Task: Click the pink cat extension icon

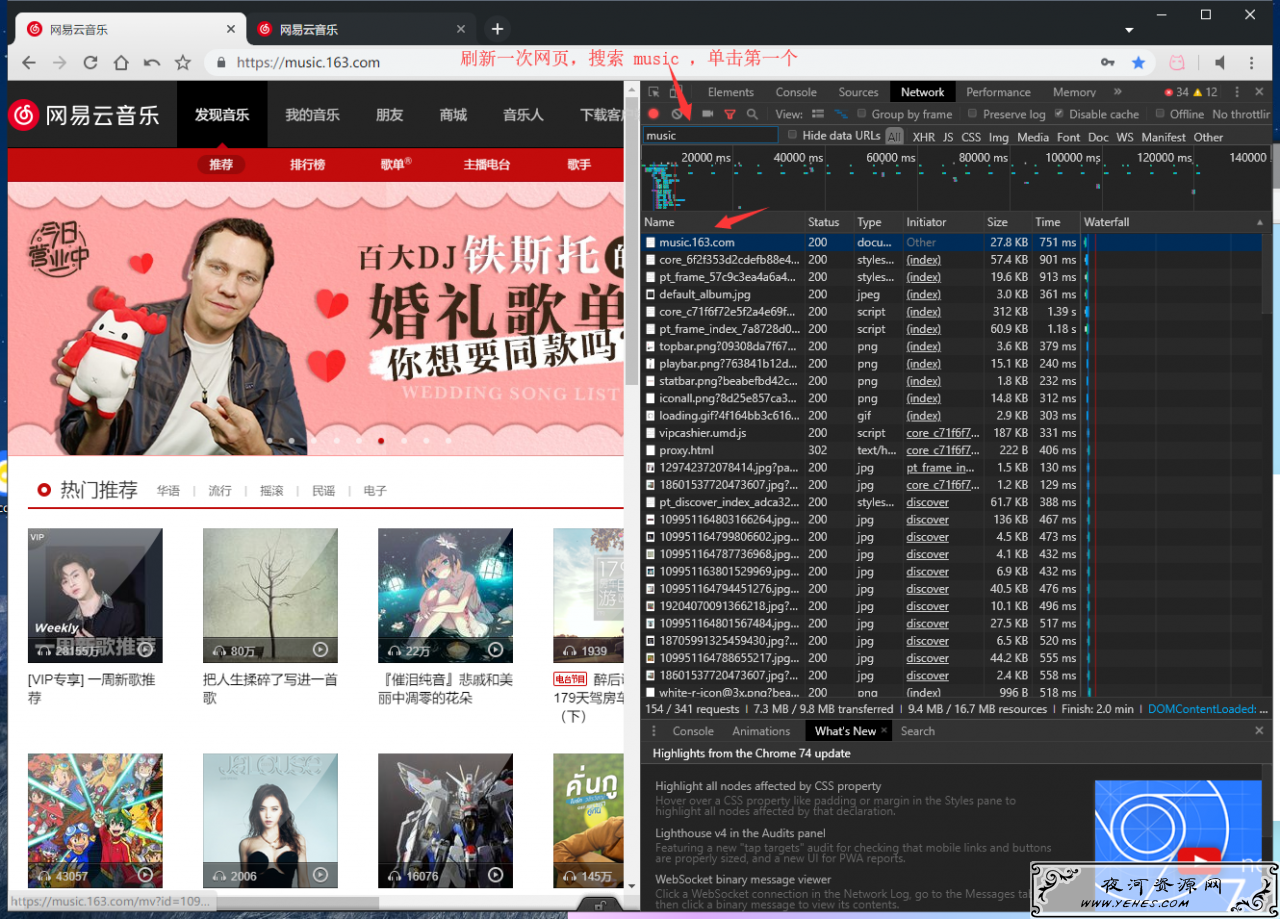Action: click(x=1178, y=62)
